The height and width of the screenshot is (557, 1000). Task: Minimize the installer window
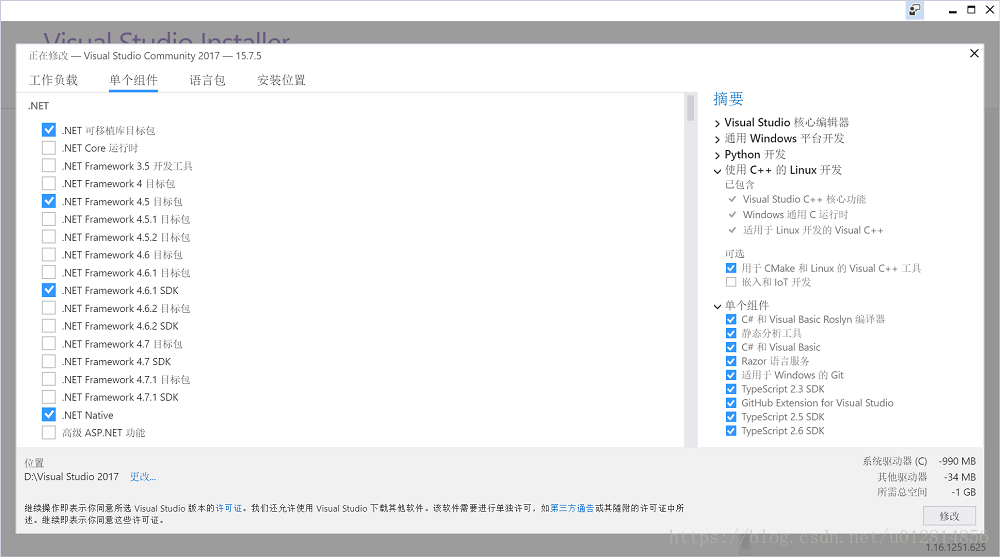coord(953,10)
